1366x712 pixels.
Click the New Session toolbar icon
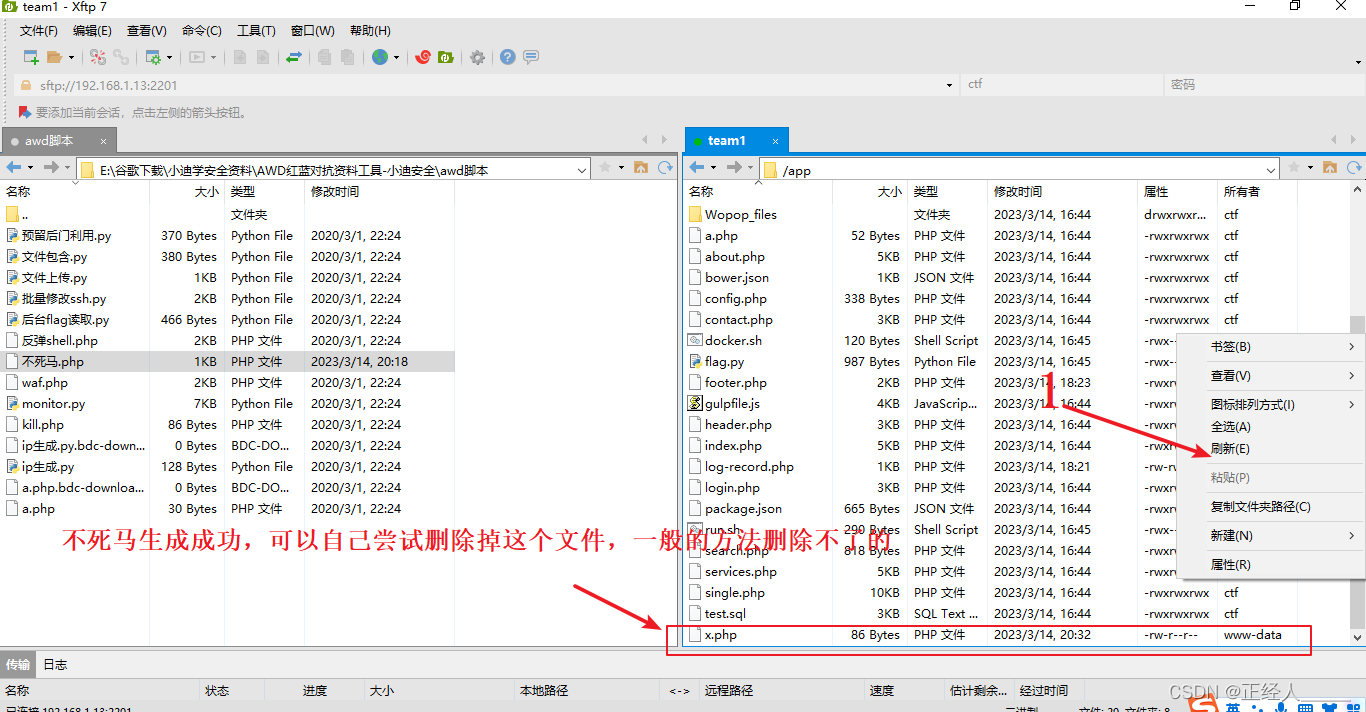click(x=31, y=58)
